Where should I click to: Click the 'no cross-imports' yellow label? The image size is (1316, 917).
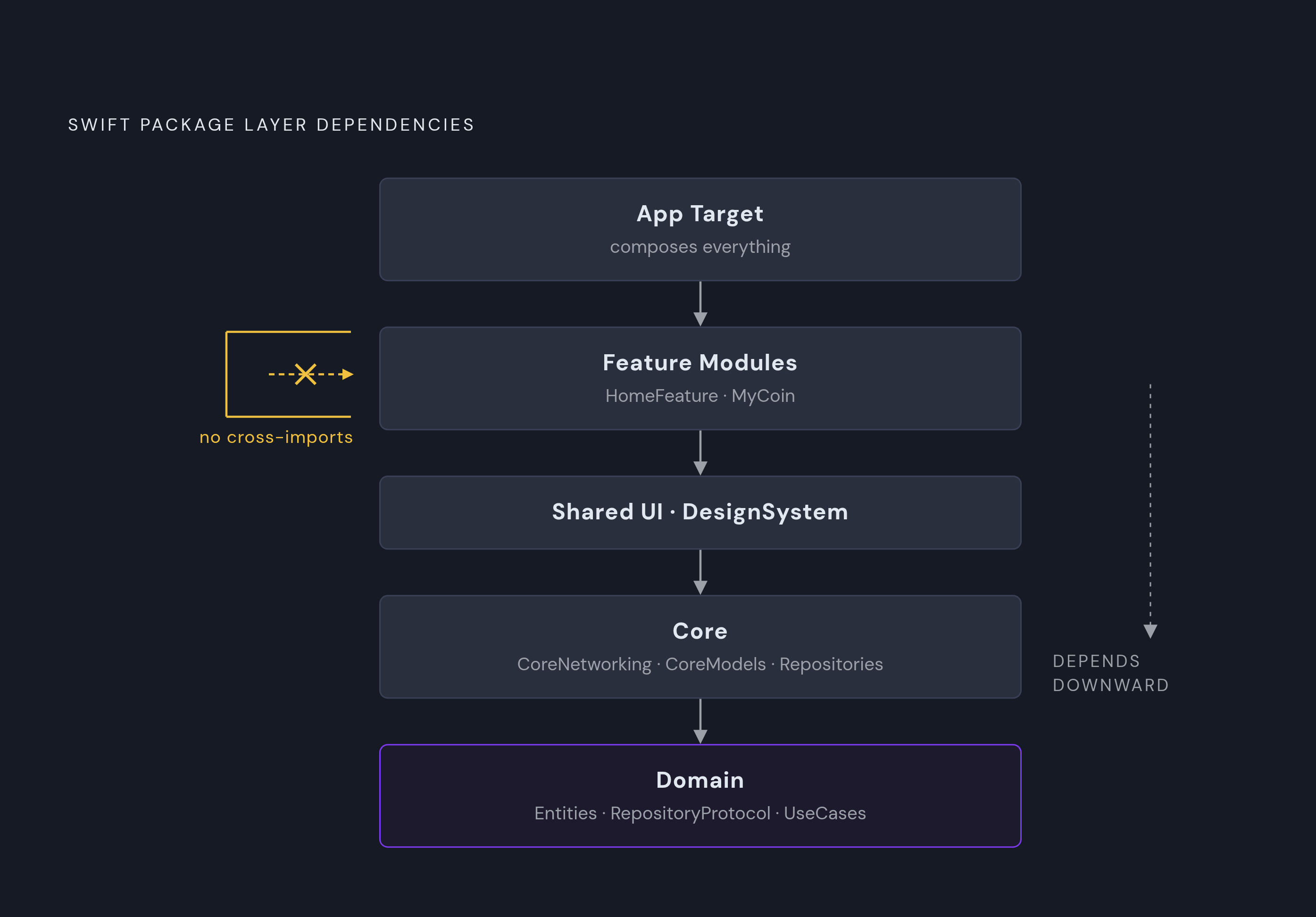click(x=275, y=437)
